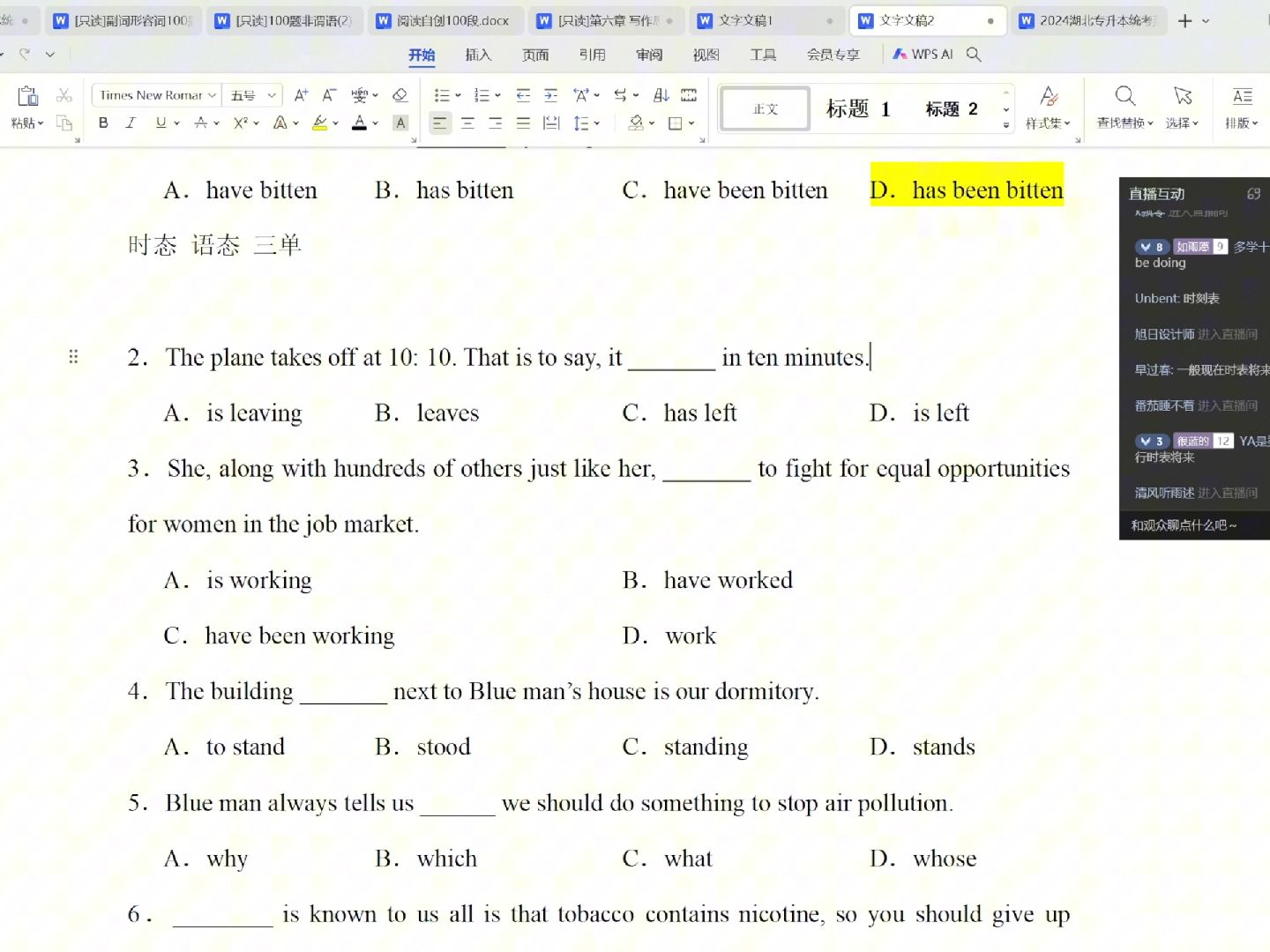Image resolution: width=1270 pixels, height=952 pixels.
Task: Toggle Italic formatting
Action: 131,123
